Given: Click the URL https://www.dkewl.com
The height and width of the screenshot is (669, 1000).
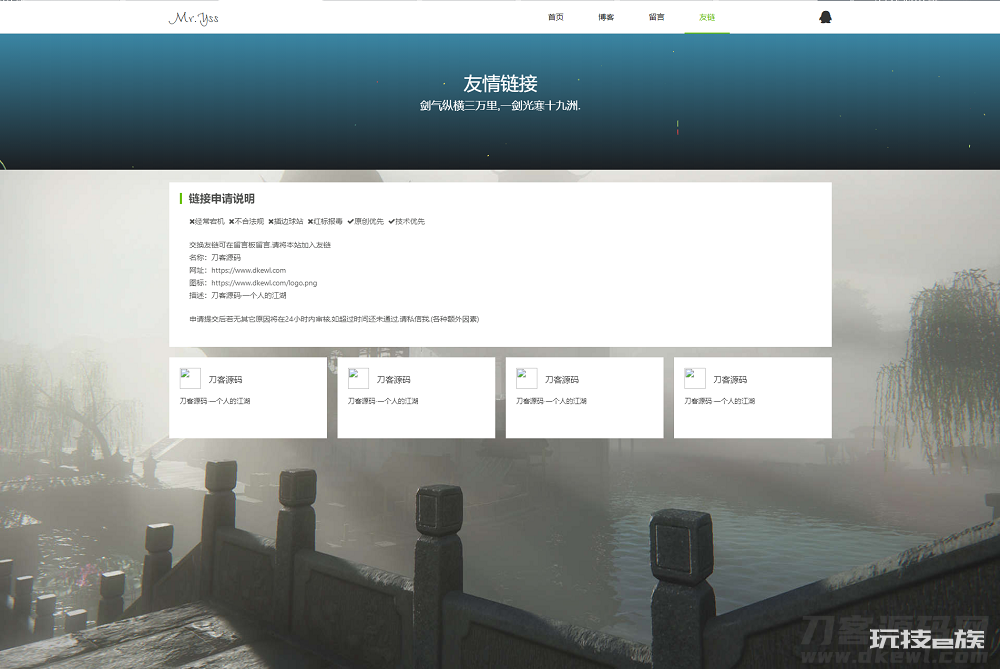Looking at the screenshot, I should (x=249, y=270).
